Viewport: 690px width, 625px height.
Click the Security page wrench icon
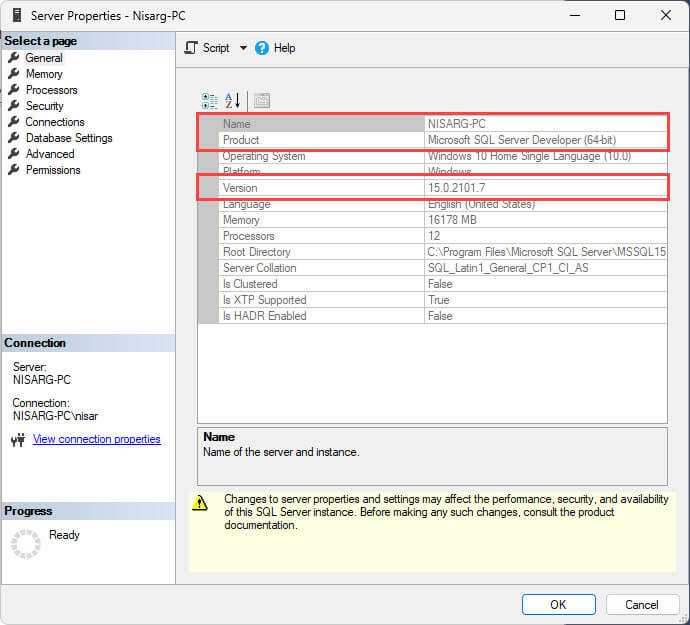(14, 105)
